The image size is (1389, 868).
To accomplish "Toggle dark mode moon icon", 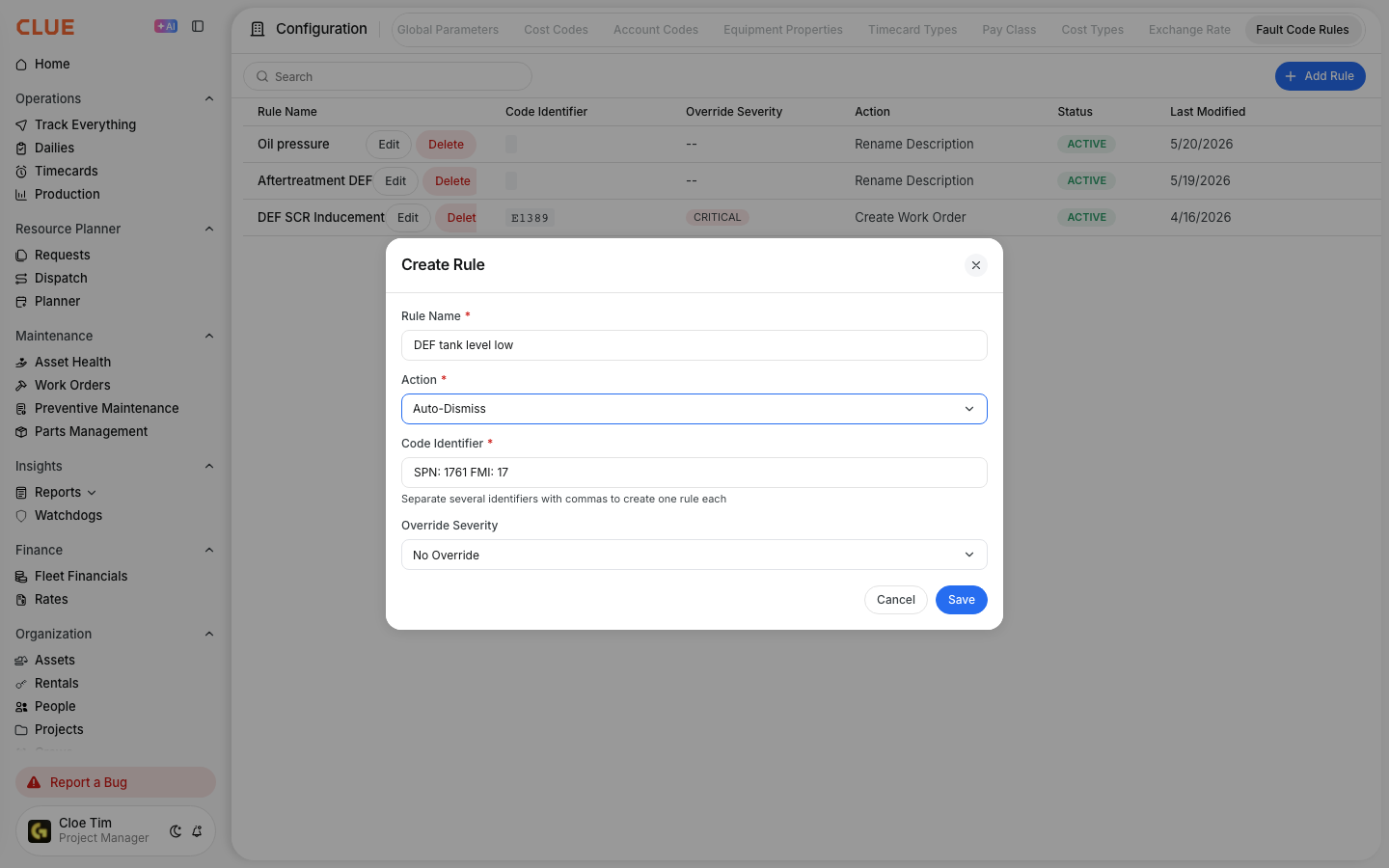I will pos(176,831).
